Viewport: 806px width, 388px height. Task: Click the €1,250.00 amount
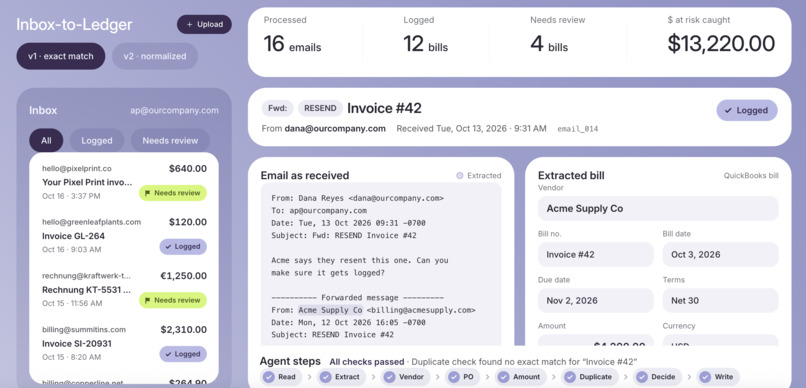click(184, 276)
